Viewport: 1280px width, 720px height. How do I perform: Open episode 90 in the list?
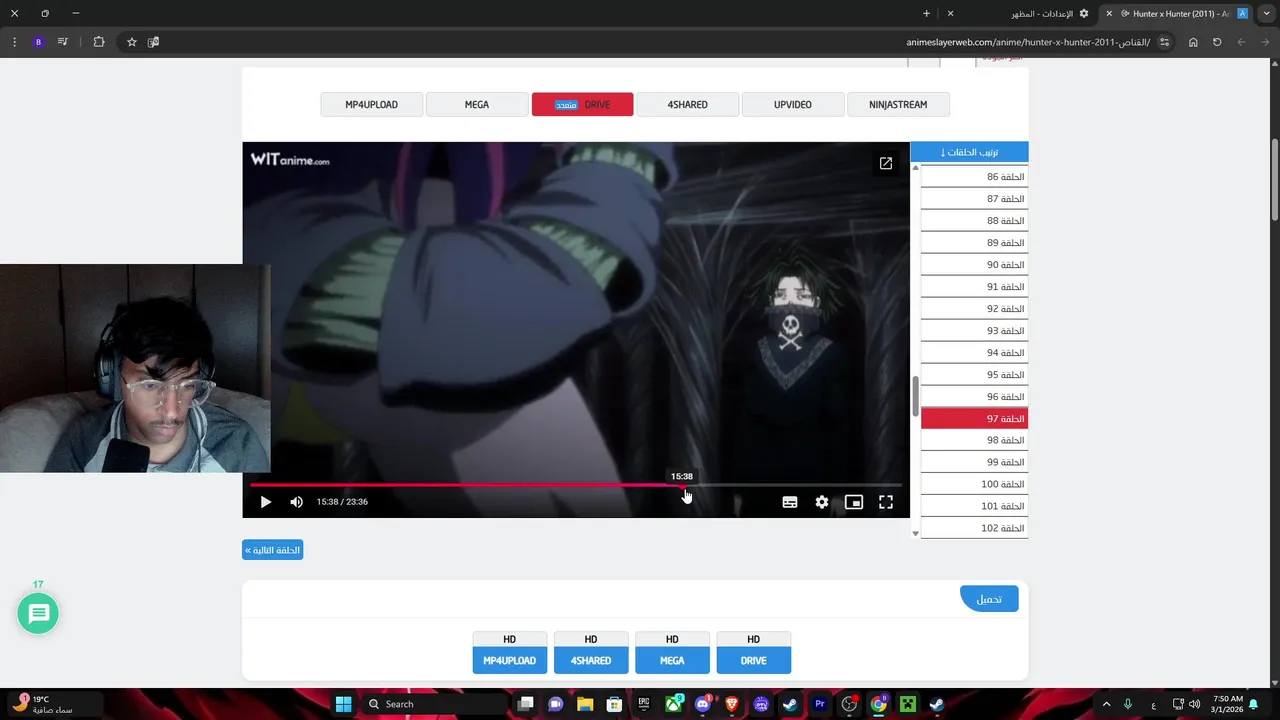[974, 265]
